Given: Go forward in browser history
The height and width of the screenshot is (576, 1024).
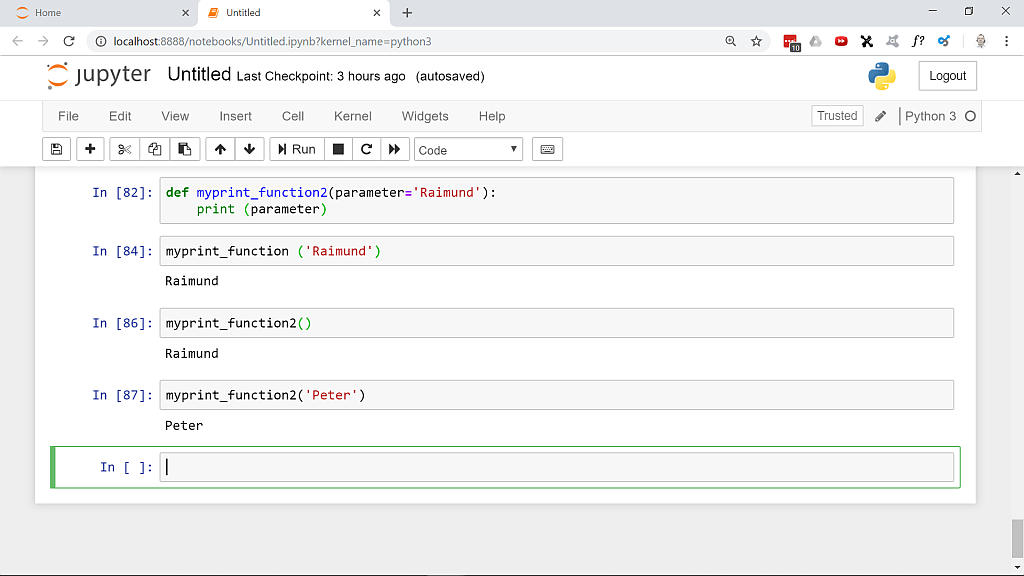Looking at the screenshot, I should (x=43, y=41).
